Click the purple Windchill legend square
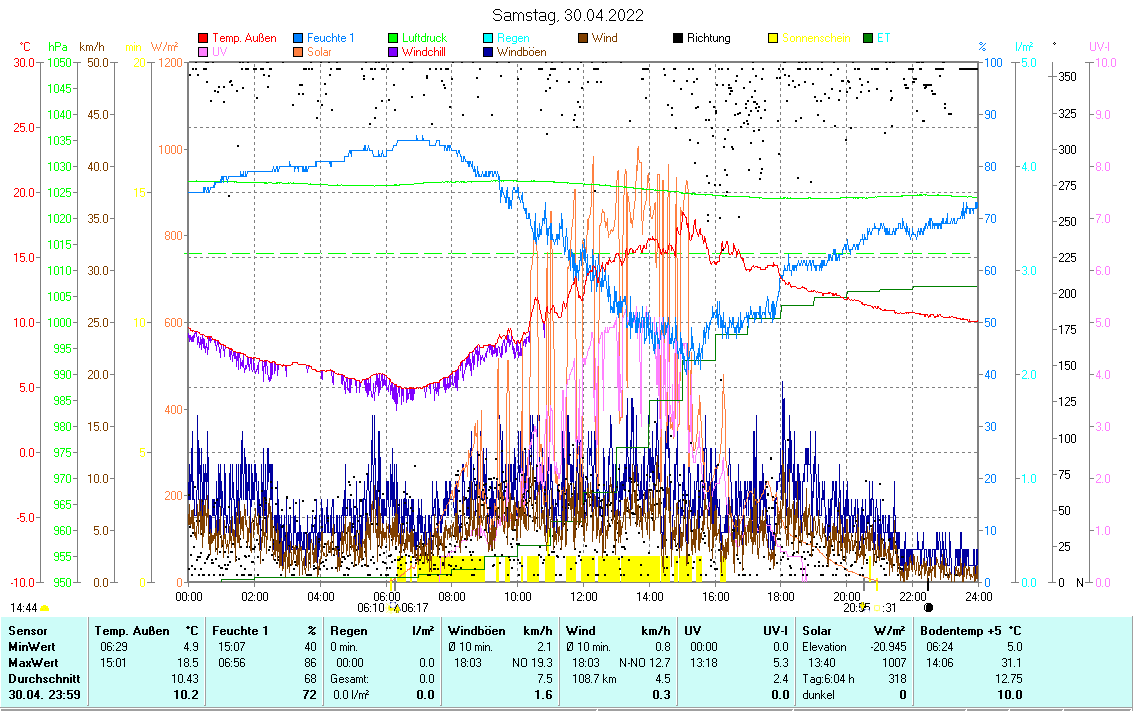The width and height of the screenshot is (1133, 711). (394, 51)
